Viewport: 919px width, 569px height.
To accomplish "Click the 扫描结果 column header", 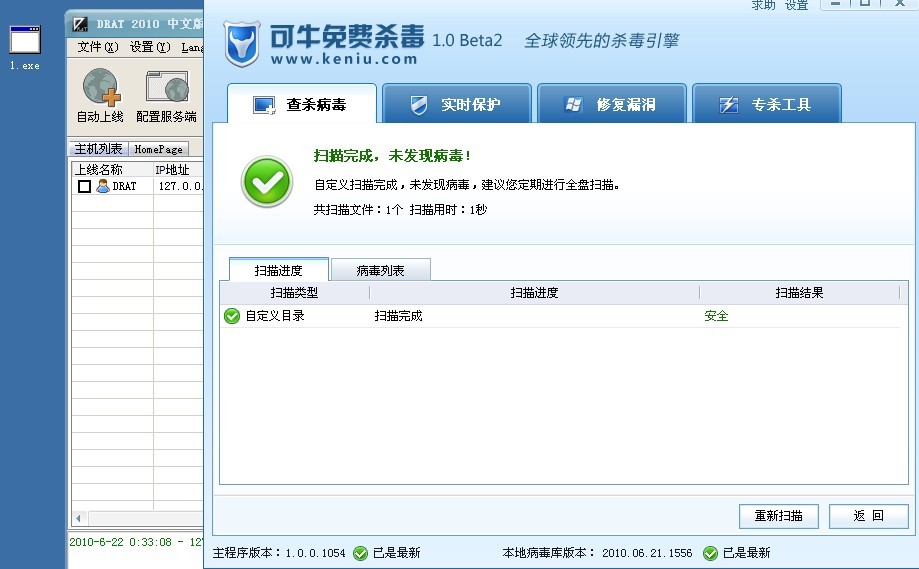I will (x=799, y=292).
